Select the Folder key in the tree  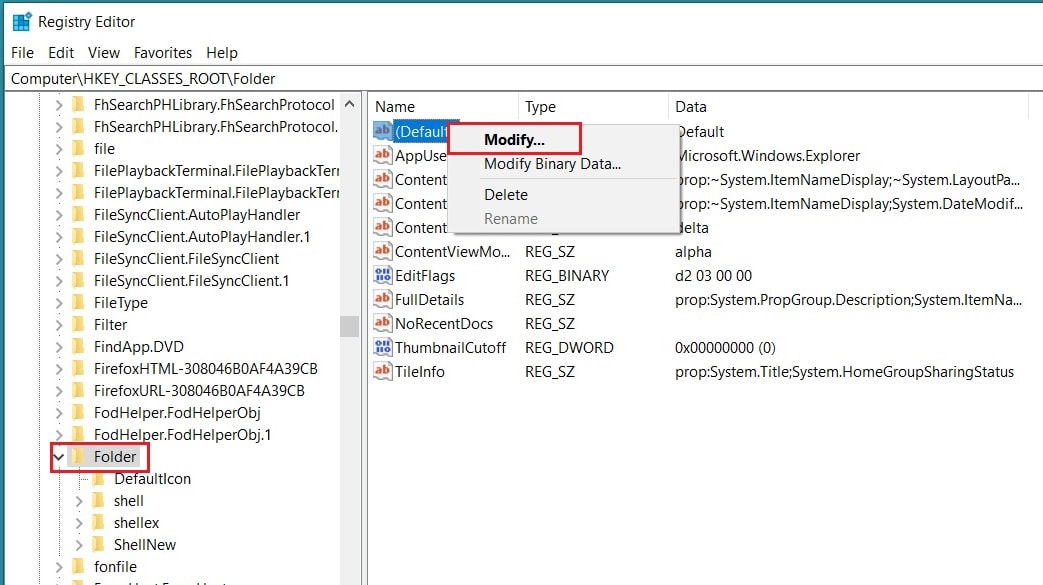pyautogui.click(x=114, y=457)
